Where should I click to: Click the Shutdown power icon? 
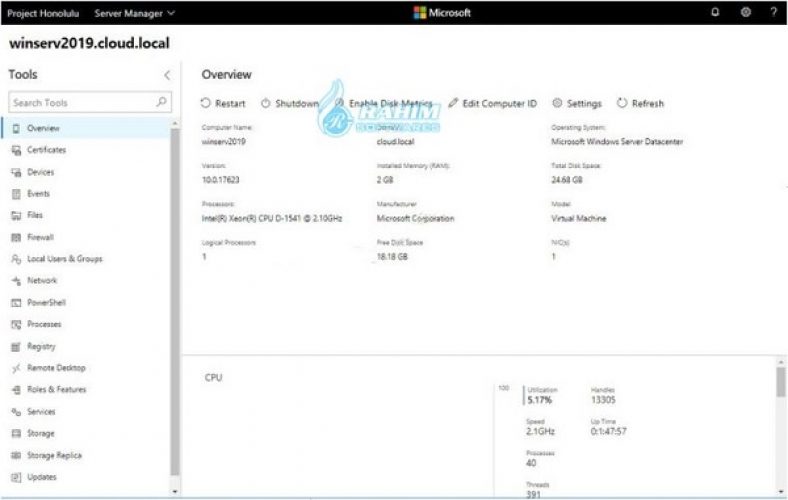point(265,103)
